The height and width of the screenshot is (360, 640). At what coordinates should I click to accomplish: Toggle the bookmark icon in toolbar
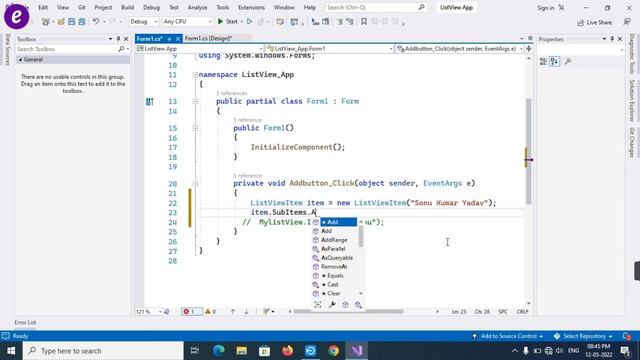tap(364, 22)
